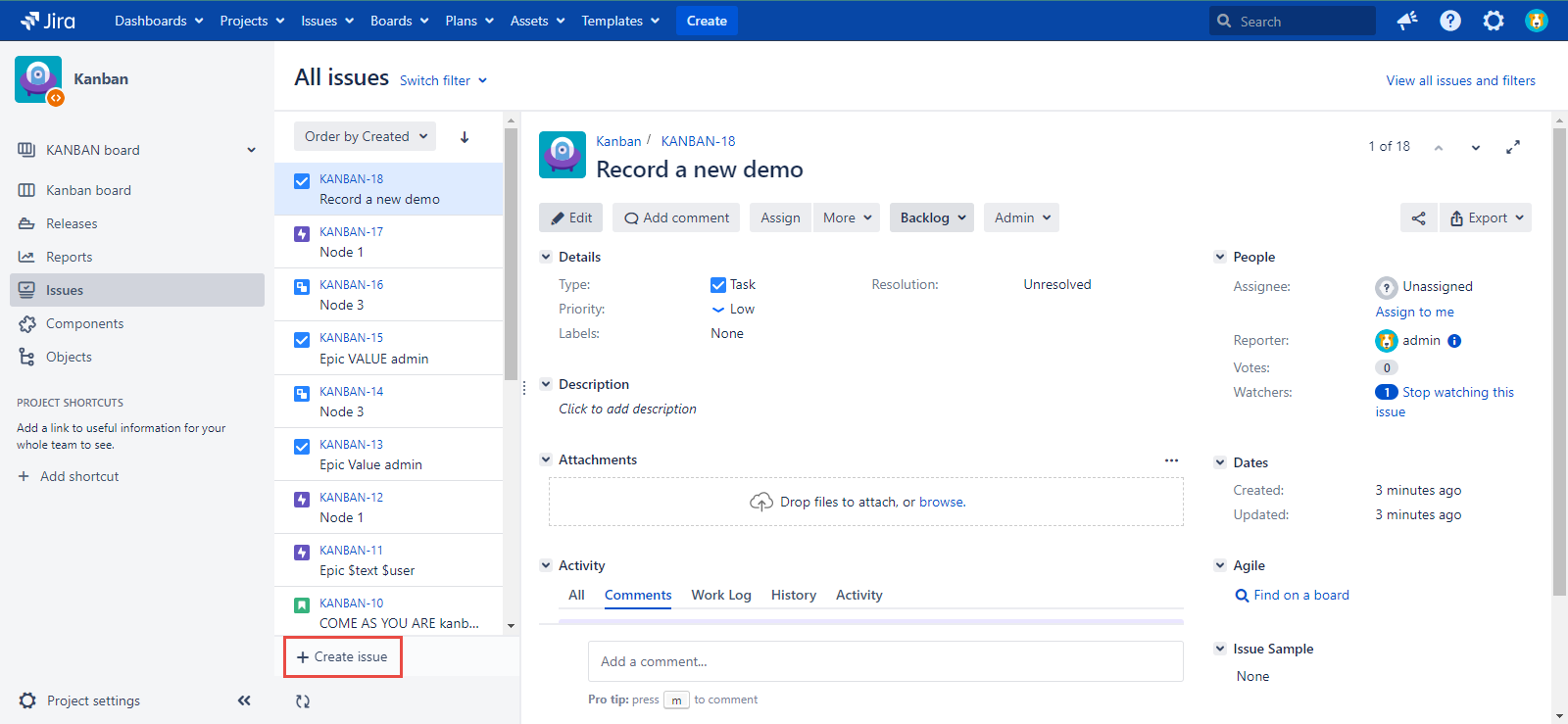Image resolution: width=1568 pixels, height=724 pixels.
Task: Open the notifications megaphone icon
Action: pos(1407,21)
